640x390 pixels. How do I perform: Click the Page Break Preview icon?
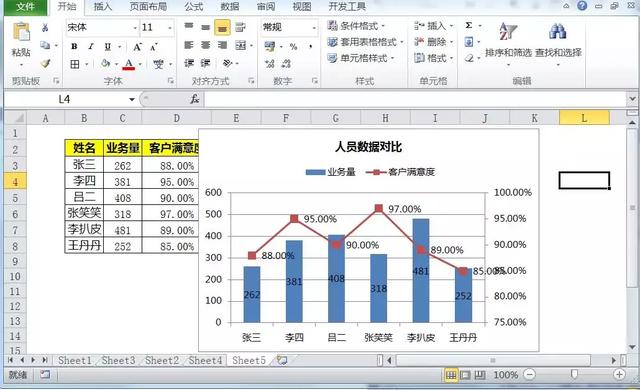click(480, 374)
